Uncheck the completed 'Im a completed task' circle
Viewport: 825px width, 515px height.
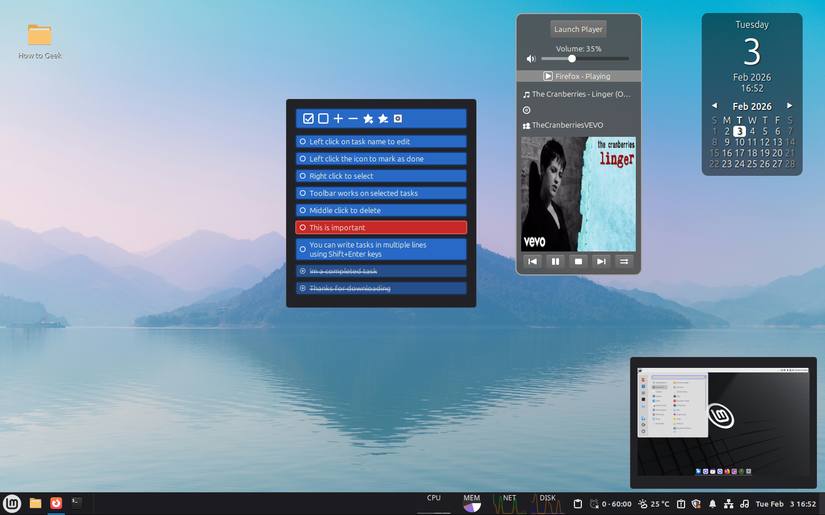pyautogui.click(x=303, y=271)
